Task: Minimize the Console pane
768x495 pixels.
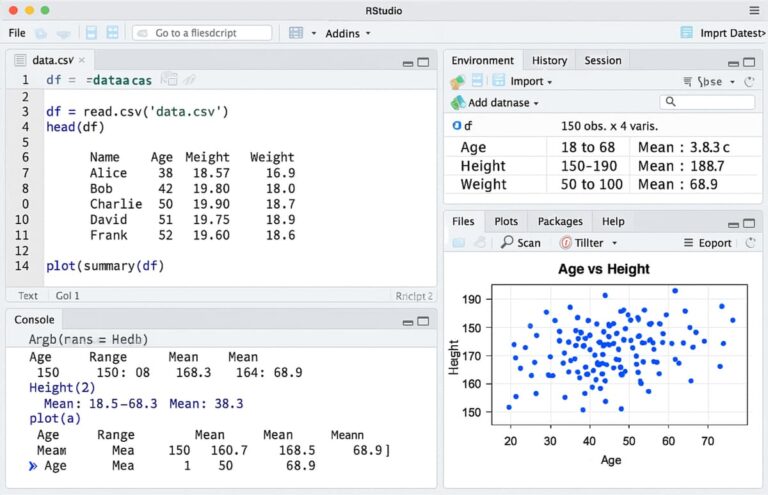Action: point(408,322)
